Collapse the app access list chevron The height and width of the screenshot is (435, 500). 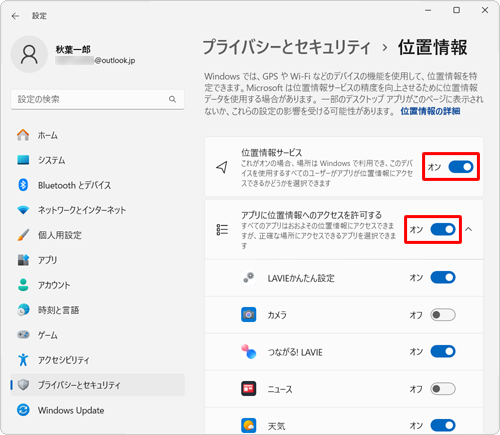tap(469, 229)
